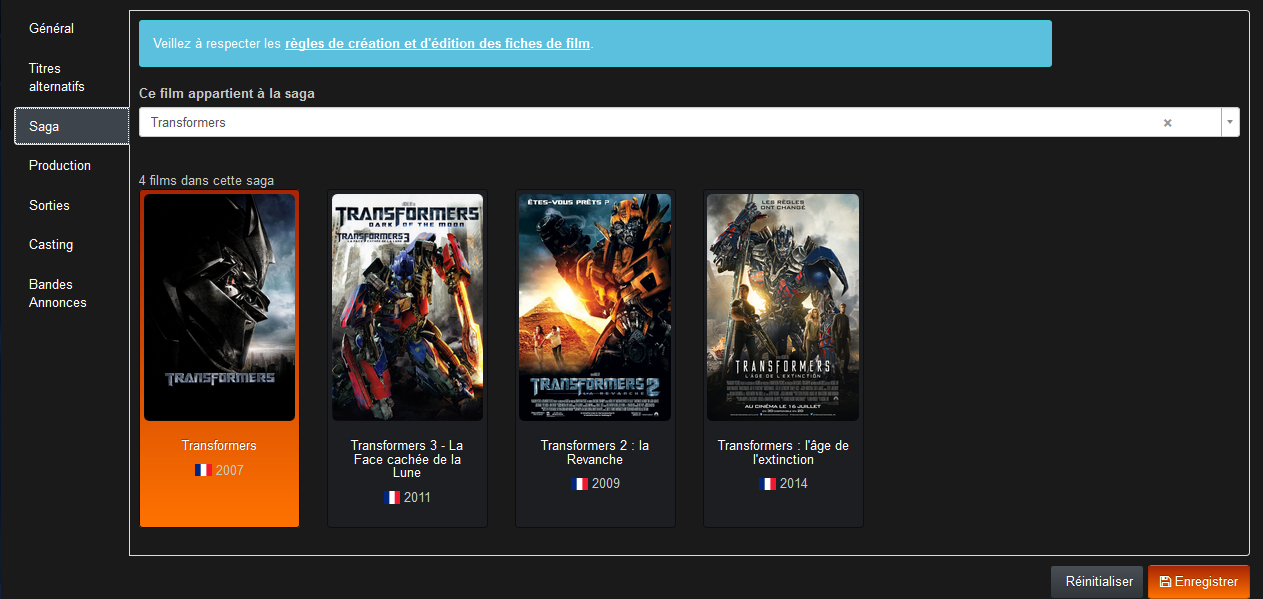
Task: Expand the saga dropdown arrow
Action: (1230, 122)
